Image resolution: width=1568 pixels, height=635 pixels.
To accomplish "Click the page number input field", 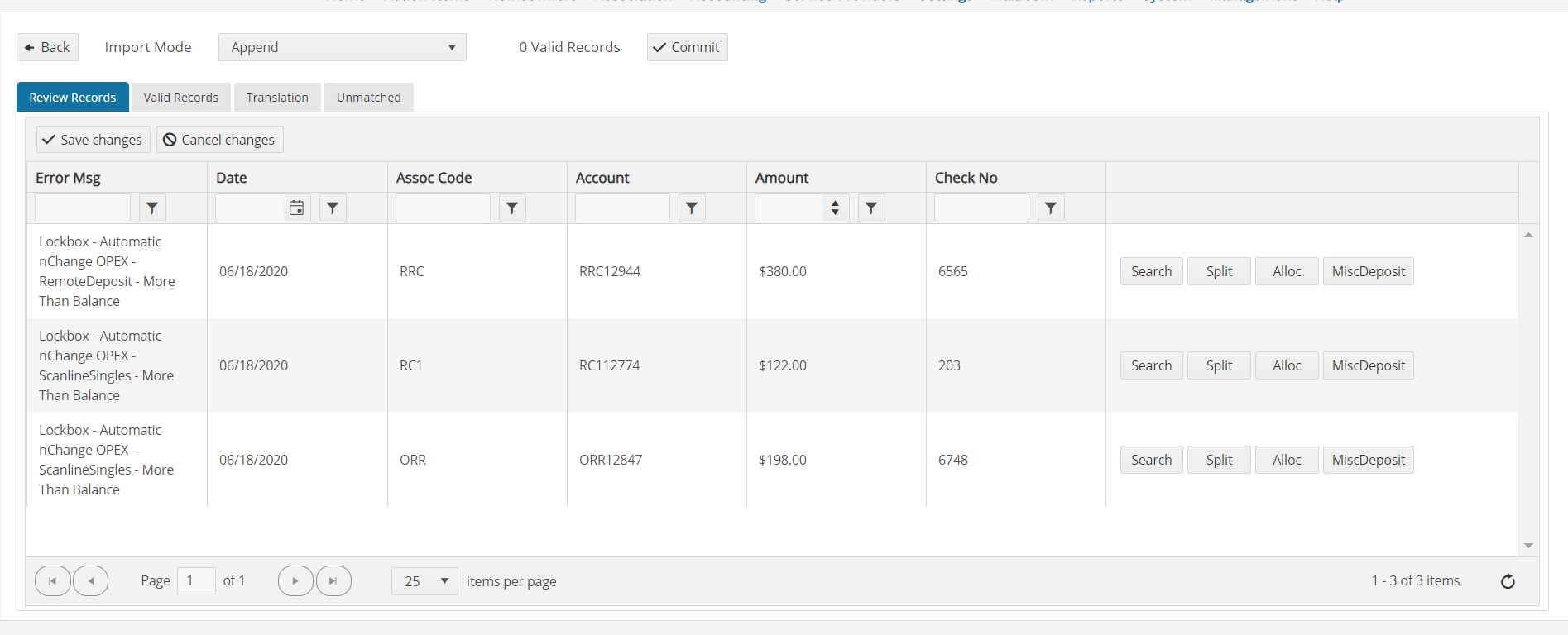I will 196,581.
